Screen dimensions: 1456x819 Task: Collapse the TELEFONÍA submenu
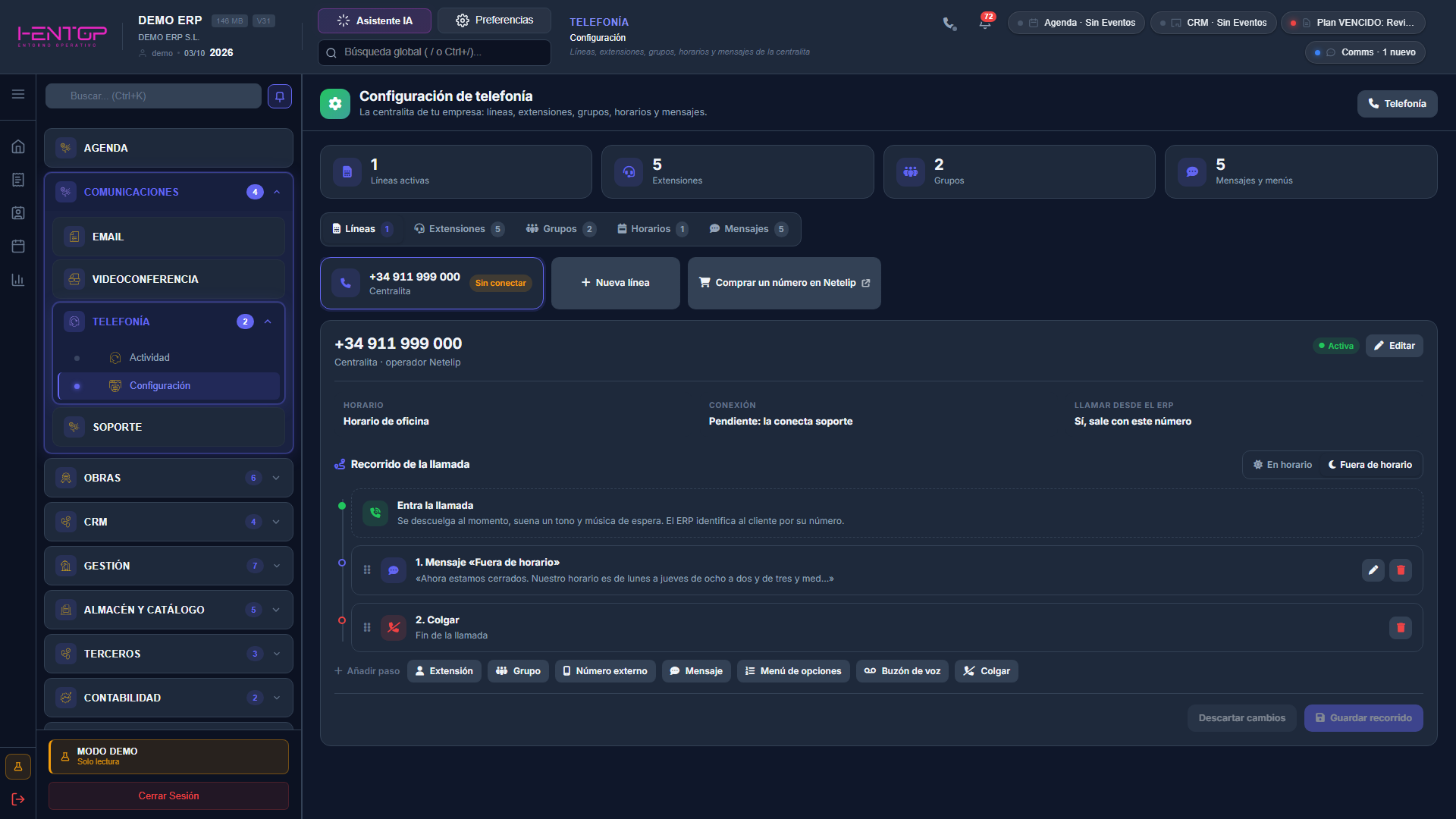268,322
